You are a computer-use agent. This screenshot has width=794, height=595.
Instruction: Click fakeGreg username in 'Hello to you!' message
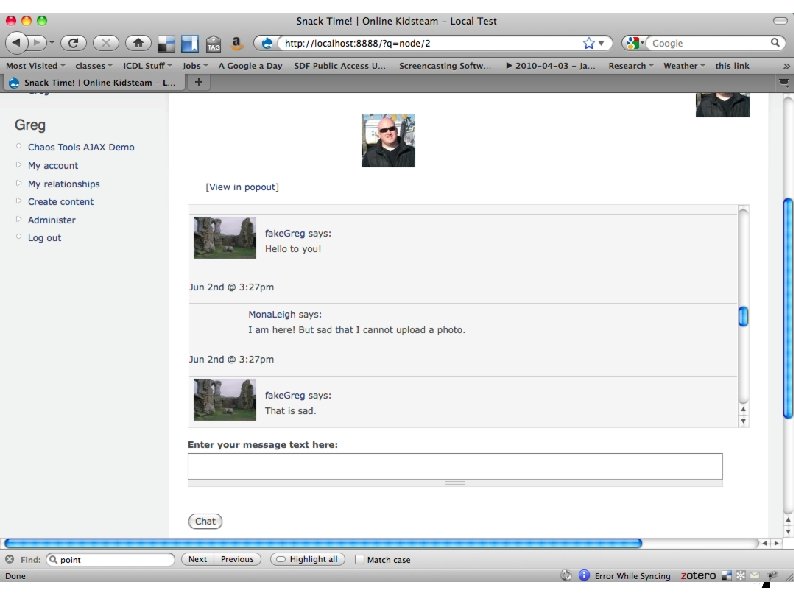click(x=285, y=233)
